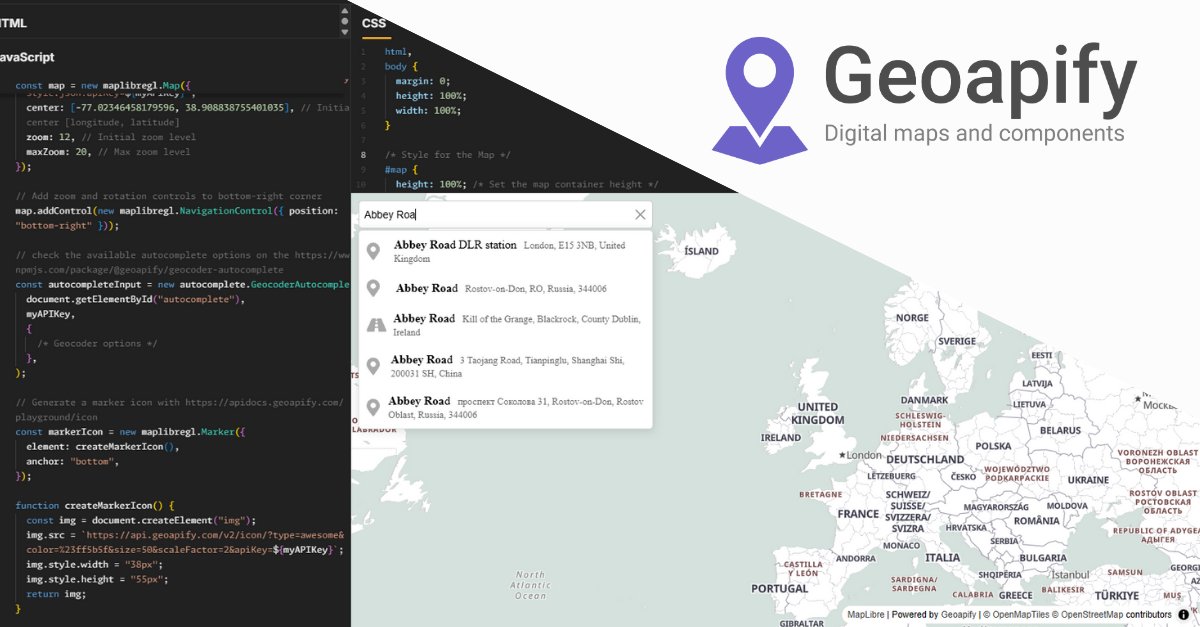Open the Geoapify link in map attribution
The width and height of the screenshot is (1200, 627).
pos(959,614)
